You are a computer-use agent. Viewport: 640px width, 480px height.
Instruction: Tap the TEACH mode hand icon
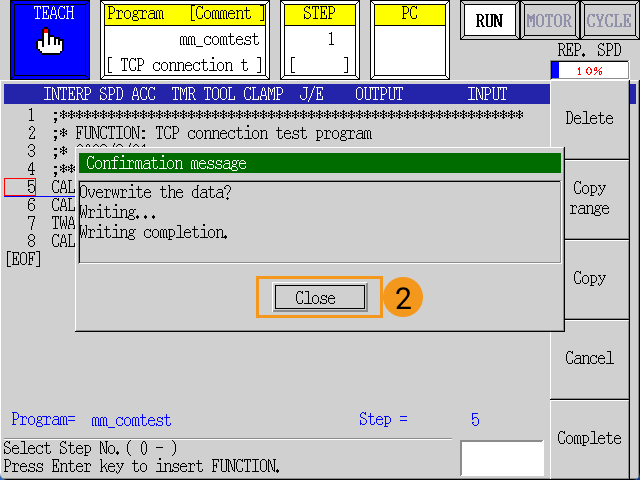tap(50, 42)
